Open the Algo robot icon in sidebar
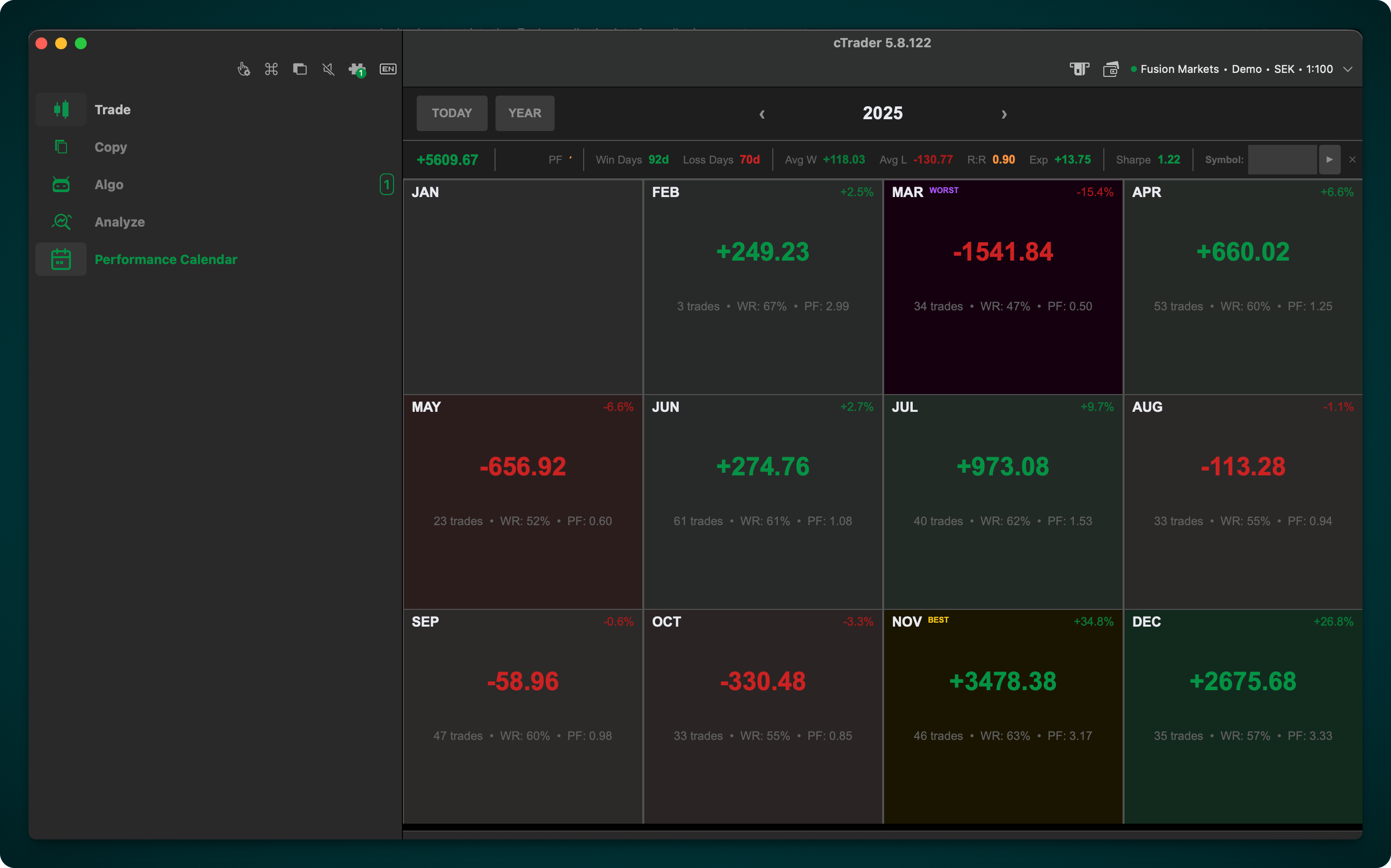This screenshot has height=868, width=1391. (x=62, y=184)
